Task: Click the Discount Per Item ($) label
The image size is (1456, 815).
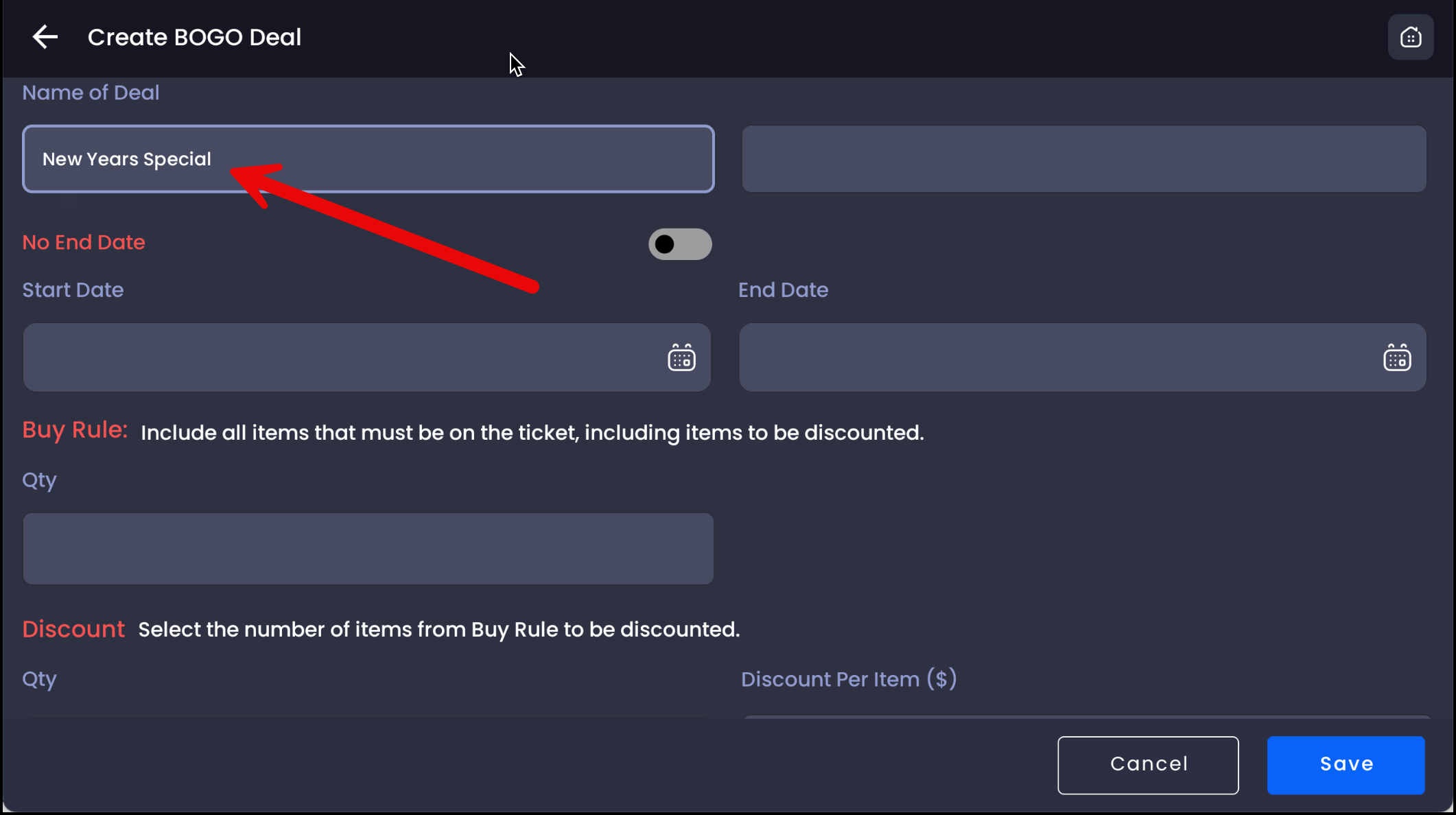Action: click(849, 679)
